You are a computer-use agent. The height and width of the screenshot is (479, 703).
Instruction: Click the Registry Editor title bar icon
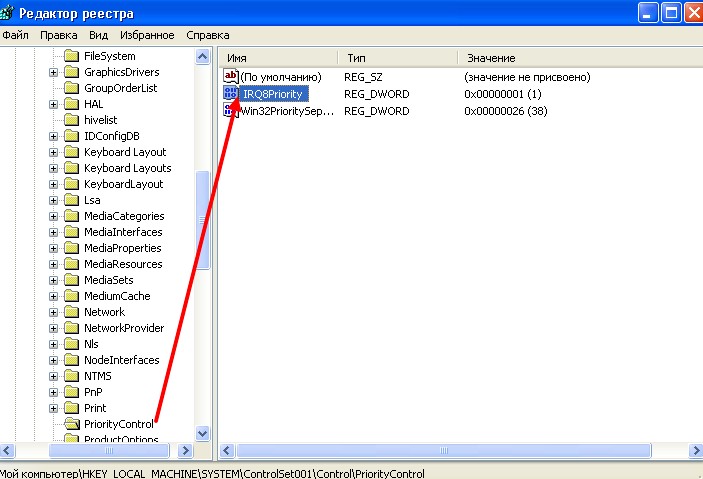(6, 13)
